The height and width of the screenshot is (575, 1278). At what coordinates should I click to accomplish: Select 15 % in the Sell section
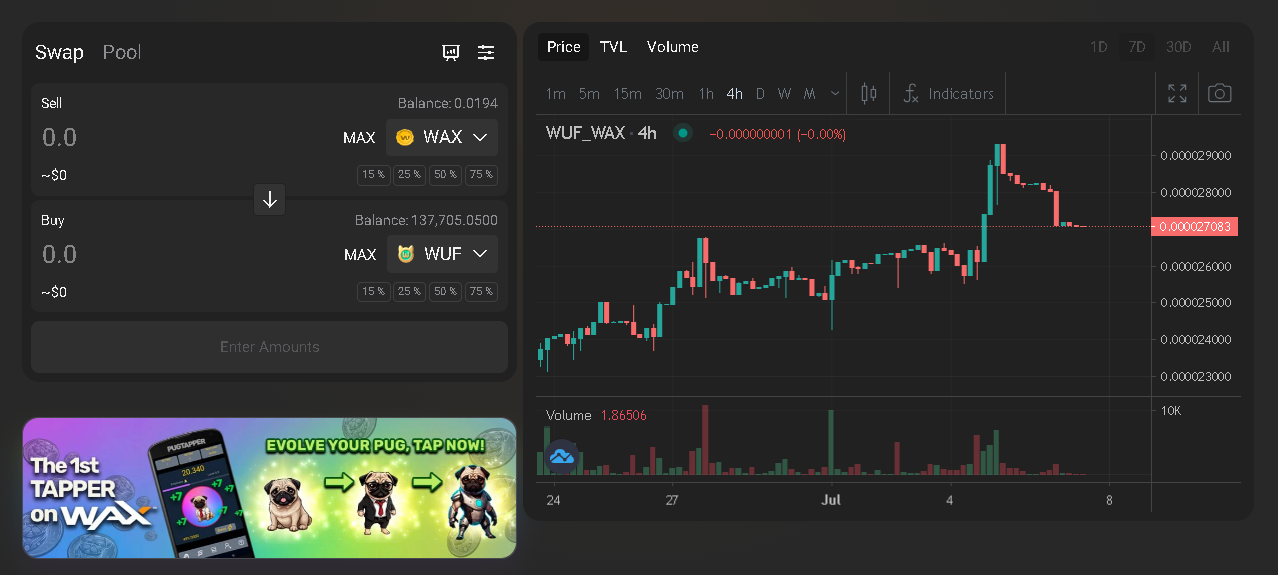click(x=373, y=174)
